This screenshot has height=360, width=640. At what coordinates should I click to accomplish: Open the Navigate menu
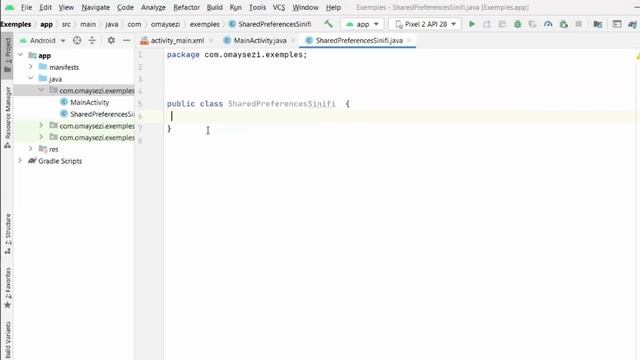coord(96,7)
